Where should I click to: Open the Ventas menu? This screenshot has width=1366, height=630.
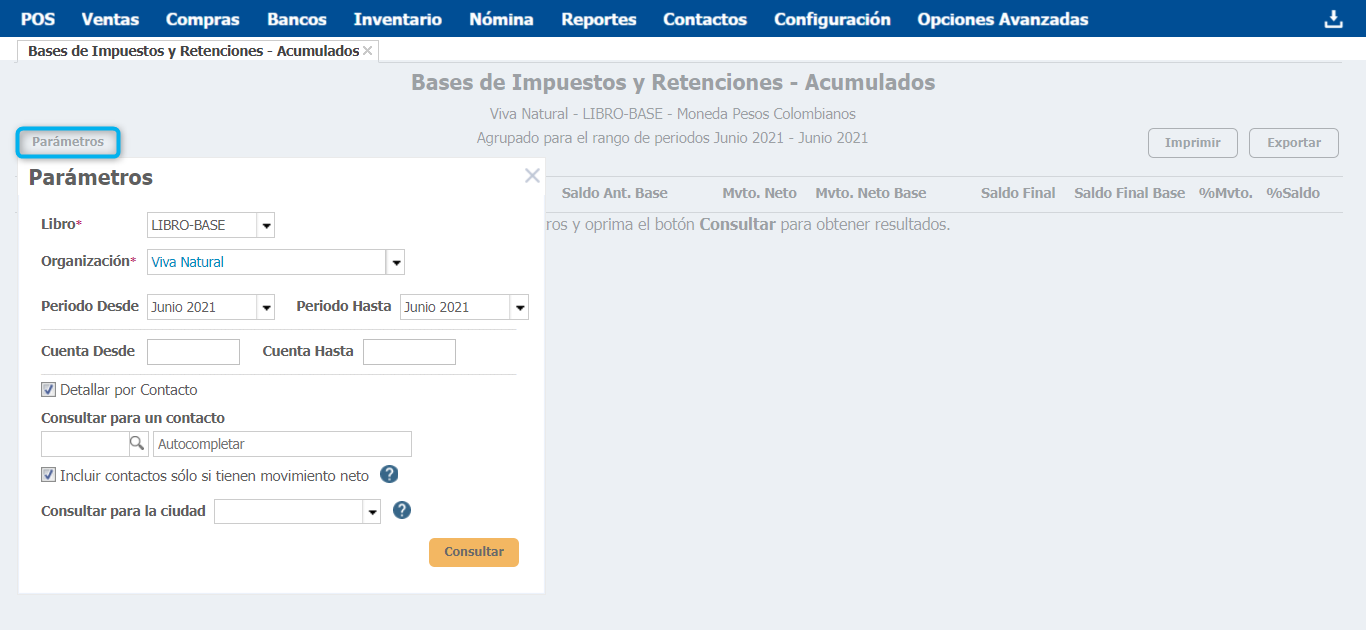point(110,19)
